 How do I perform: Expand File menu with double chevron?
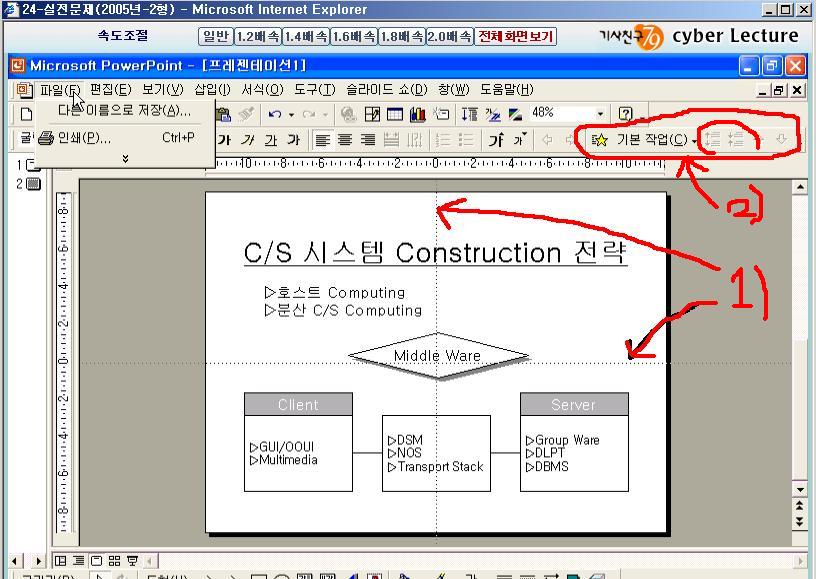click(x=125, y=159)
